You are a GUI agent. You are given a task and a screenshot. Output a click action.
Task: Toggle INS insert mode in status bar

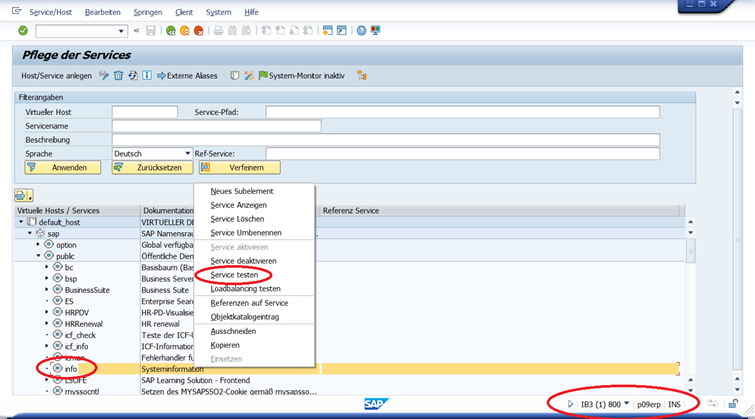tap(675, 405)
